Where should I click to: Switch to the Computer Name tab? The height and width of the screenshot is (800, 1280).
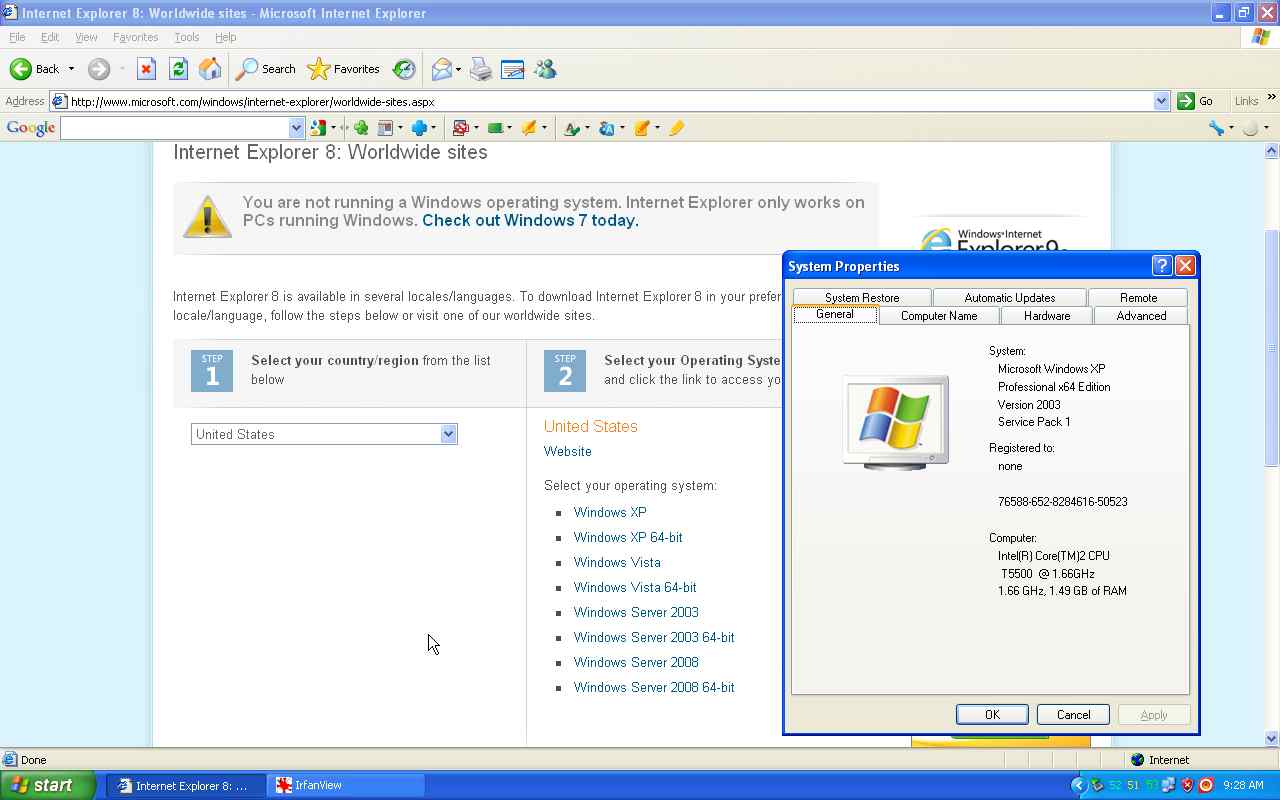coord(938,316)
